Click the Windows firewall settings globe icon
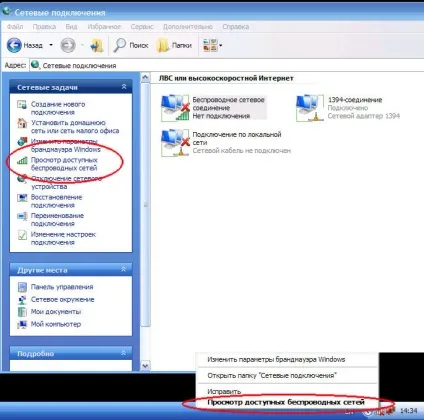Viewport: 424px width, 420px height. 22,142
